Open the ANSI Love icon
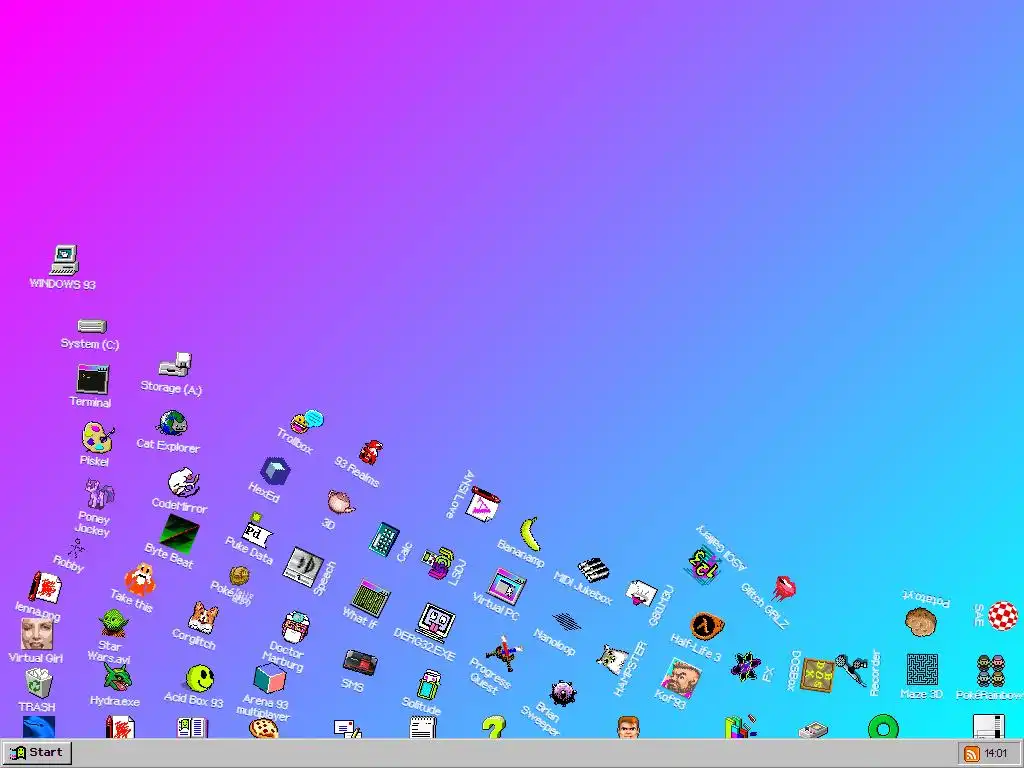 point(483,504)
